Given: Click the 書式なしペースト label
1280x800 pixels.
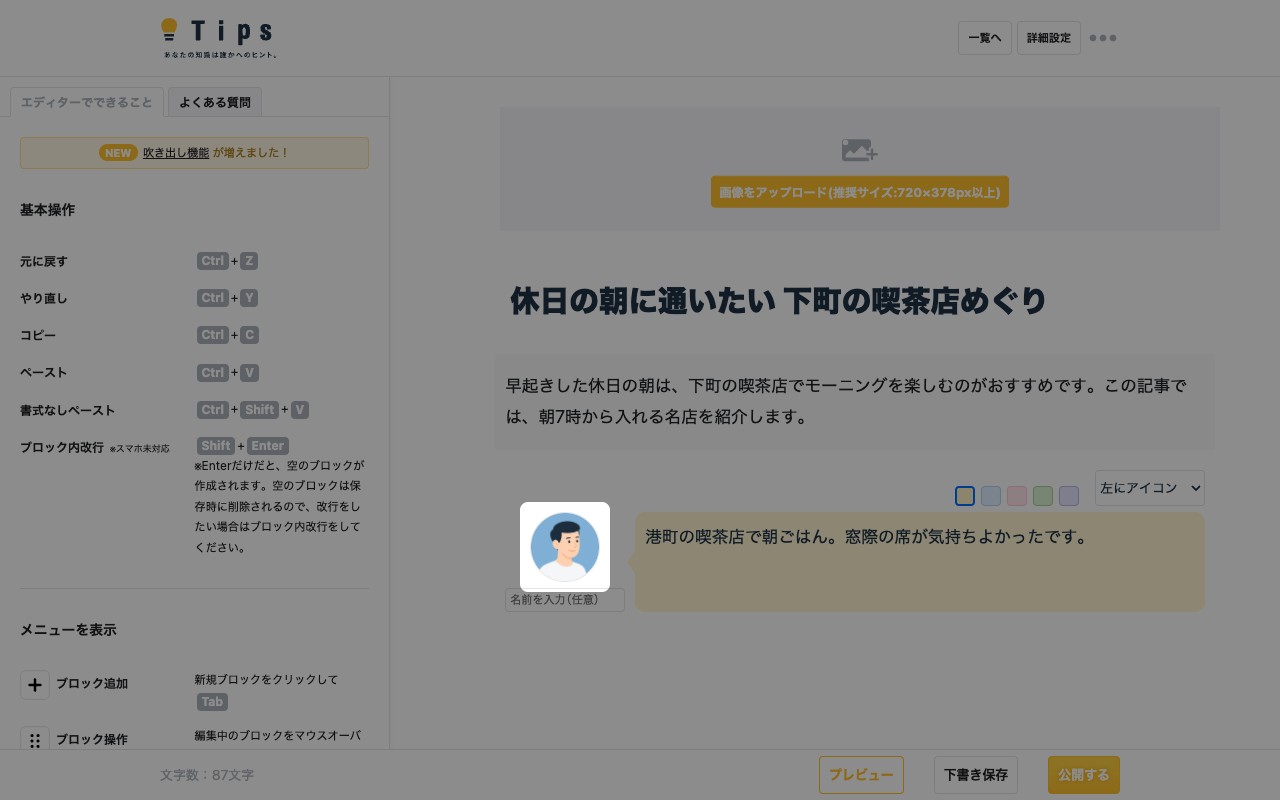Looking at the screenshot, I should click(67, 410).
